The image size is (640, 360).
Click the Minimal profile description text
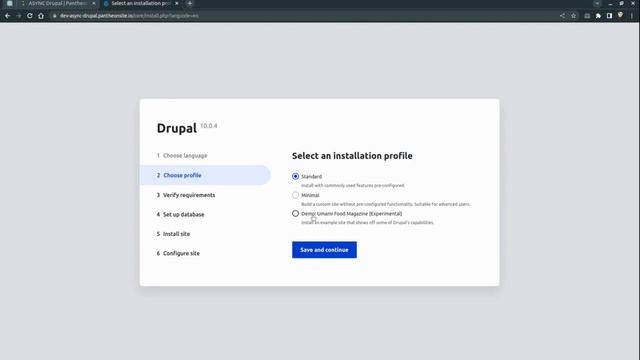click(386, 204)
